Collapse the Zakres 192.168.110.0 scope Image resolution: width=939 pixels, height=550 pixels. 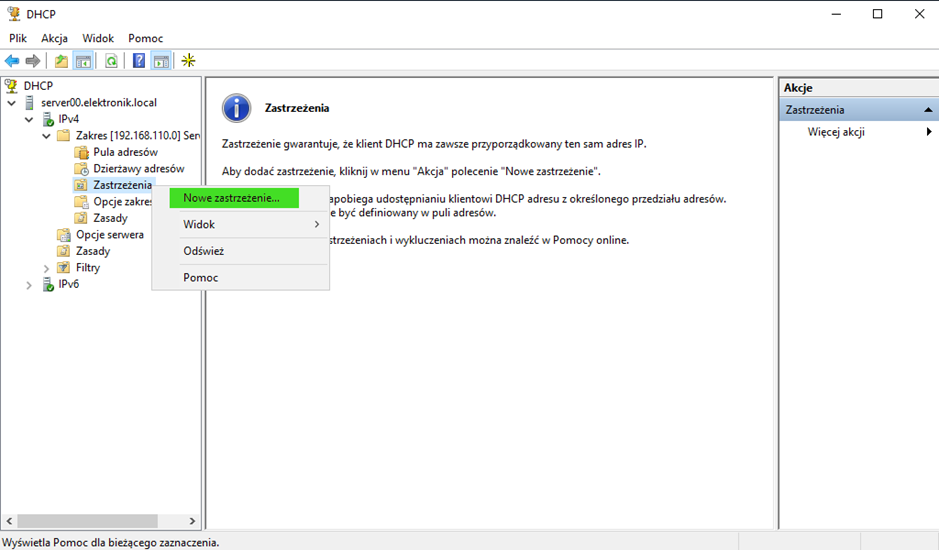click(46, 136)
